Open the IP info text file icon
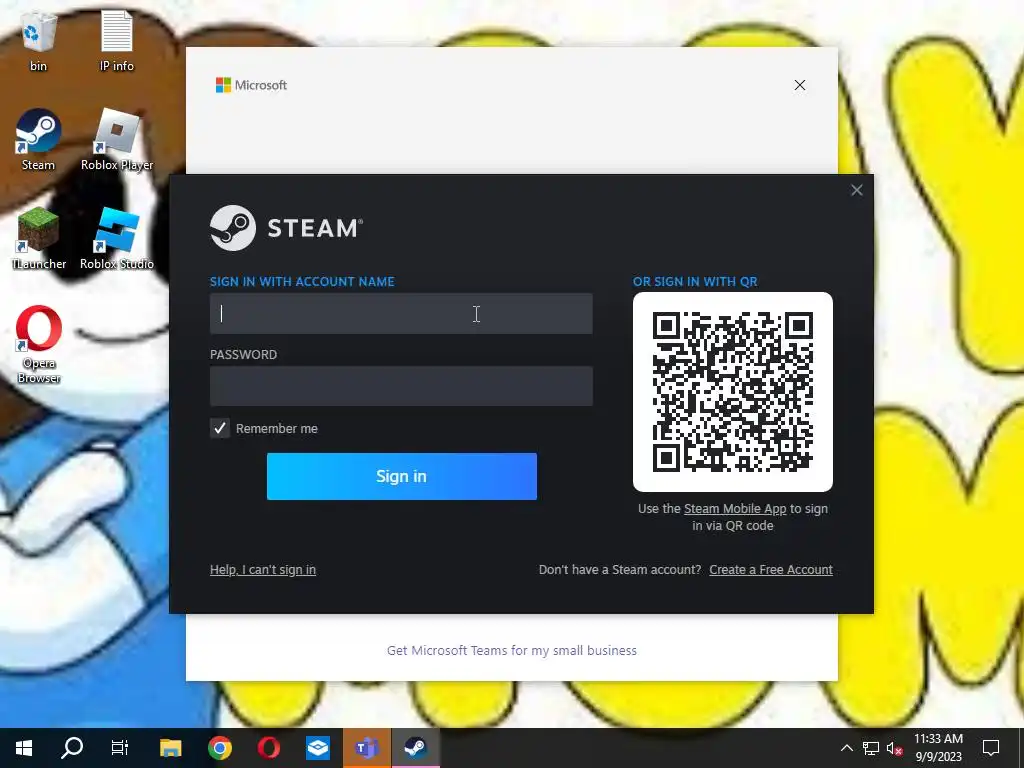 tap(117, 40)
